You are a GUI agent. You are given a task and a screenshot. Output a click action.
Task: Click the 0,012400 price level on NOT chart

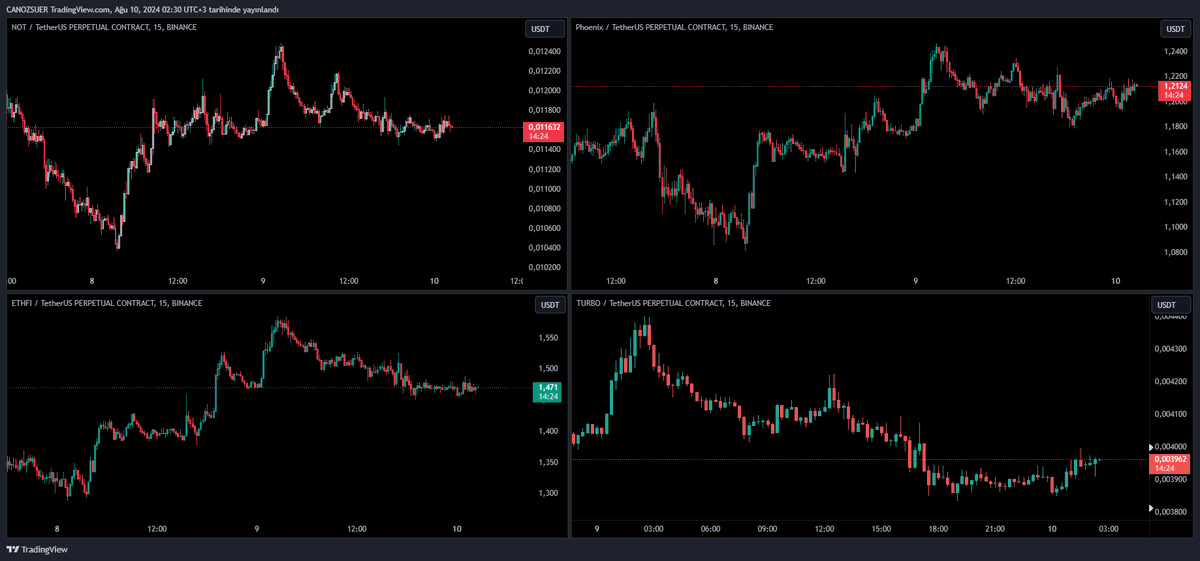coord(544,52)
